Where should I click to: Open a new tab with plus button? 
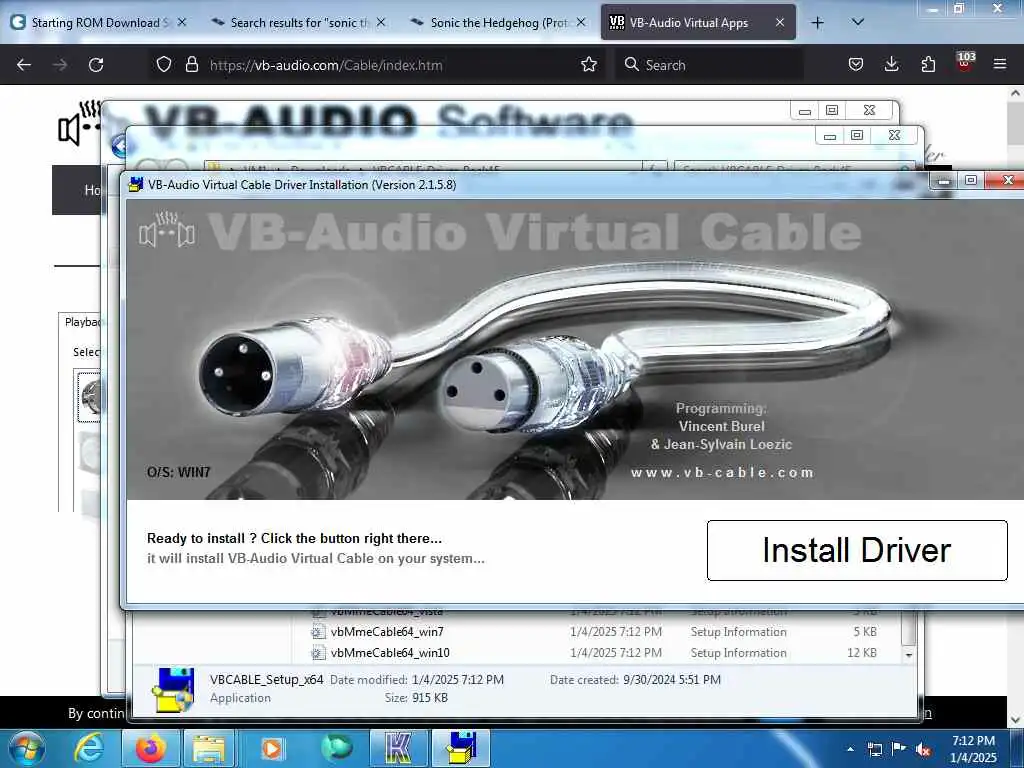817,23
